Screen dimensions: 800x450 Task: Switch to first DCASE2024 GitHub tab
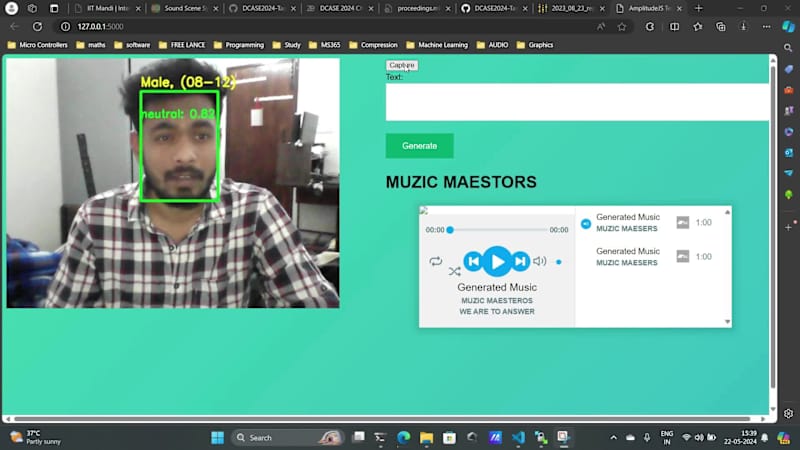262,9
